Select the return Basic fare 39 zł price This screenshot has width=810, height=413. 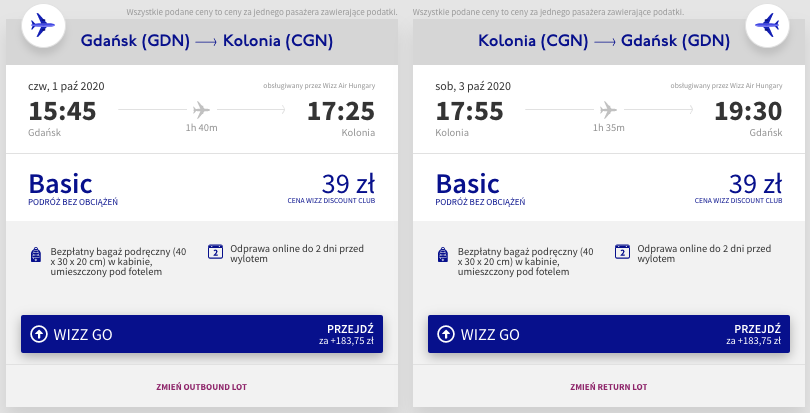tap(755, 184)
